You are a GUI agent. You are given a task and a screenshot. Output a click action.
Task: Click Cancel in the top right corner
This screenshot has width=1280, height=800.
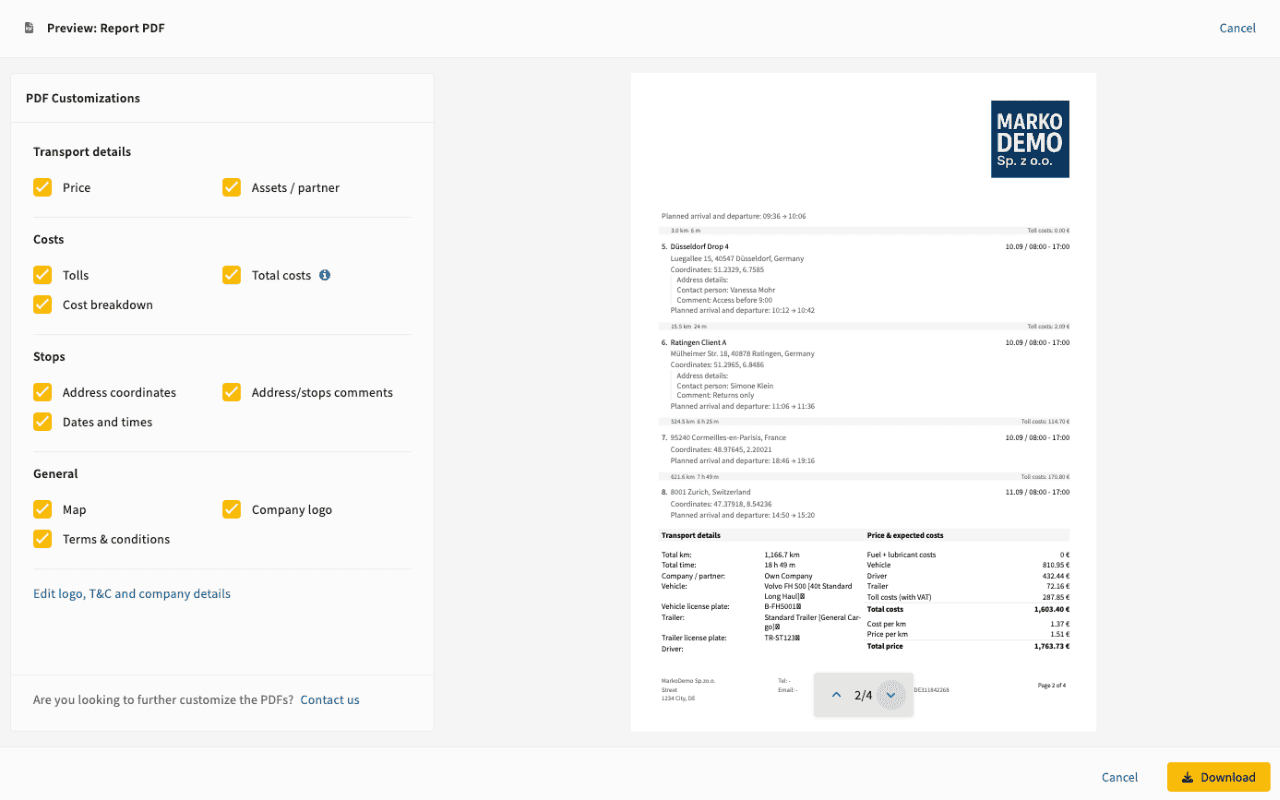click(1237, 28)
